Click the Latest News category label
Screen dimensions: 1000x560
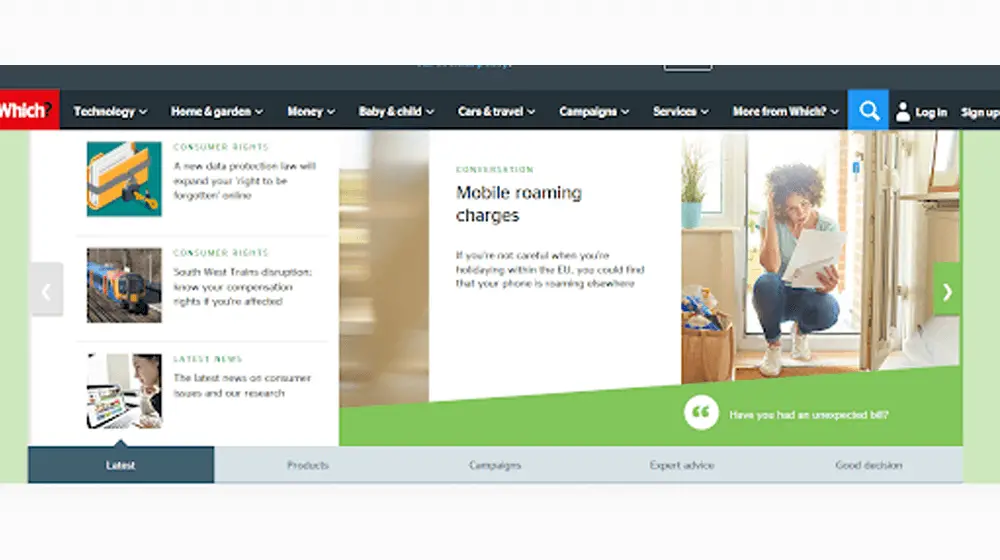pos(208,359)
